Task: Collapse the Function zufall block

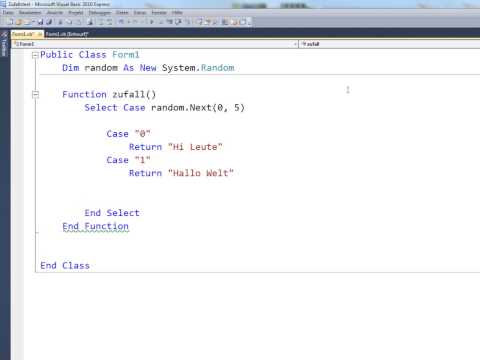Action: pyautogui.click(x=35, y=95)
